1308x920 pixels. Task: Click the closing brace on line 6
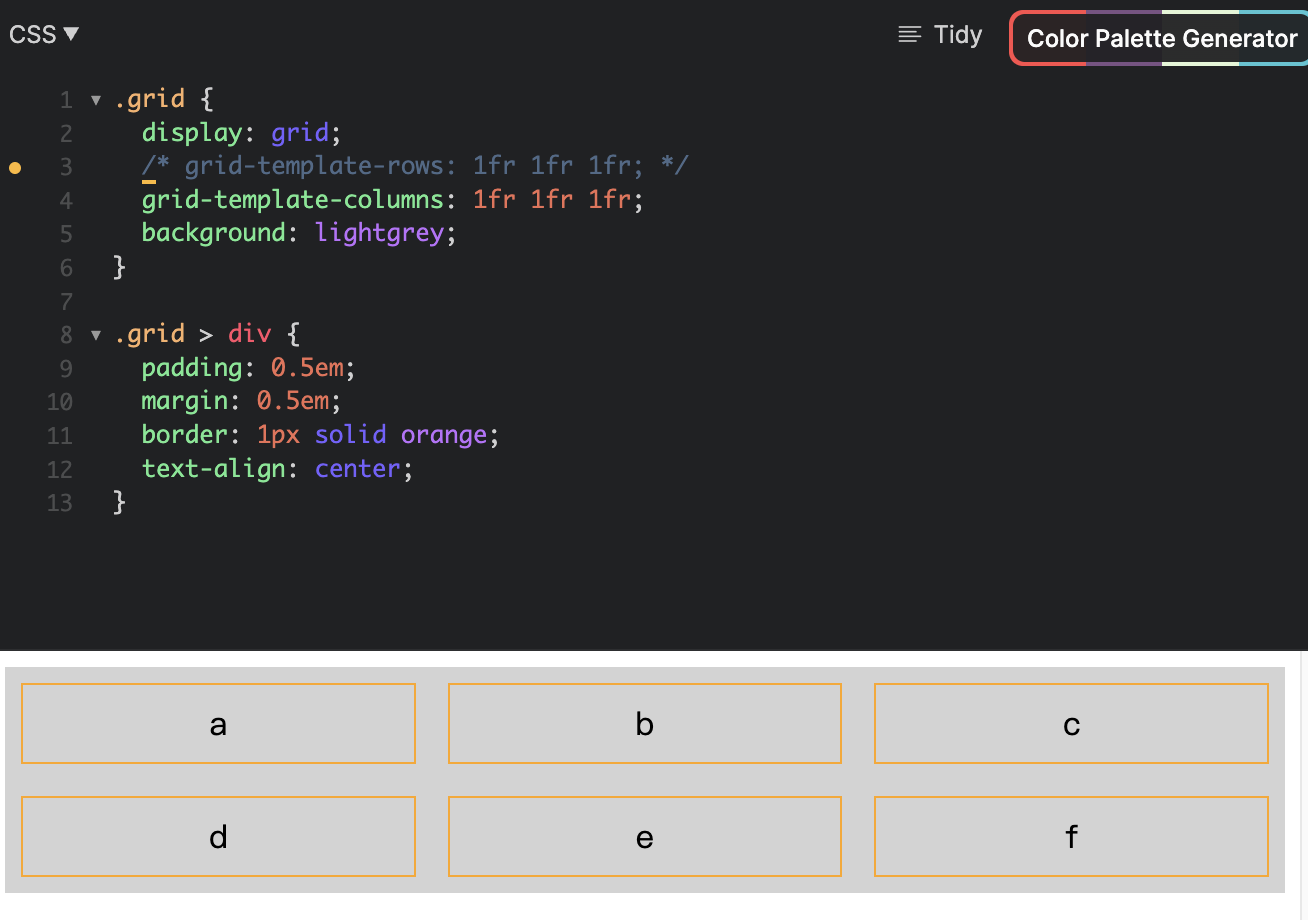pyautogui.click(x=120, y=267)
